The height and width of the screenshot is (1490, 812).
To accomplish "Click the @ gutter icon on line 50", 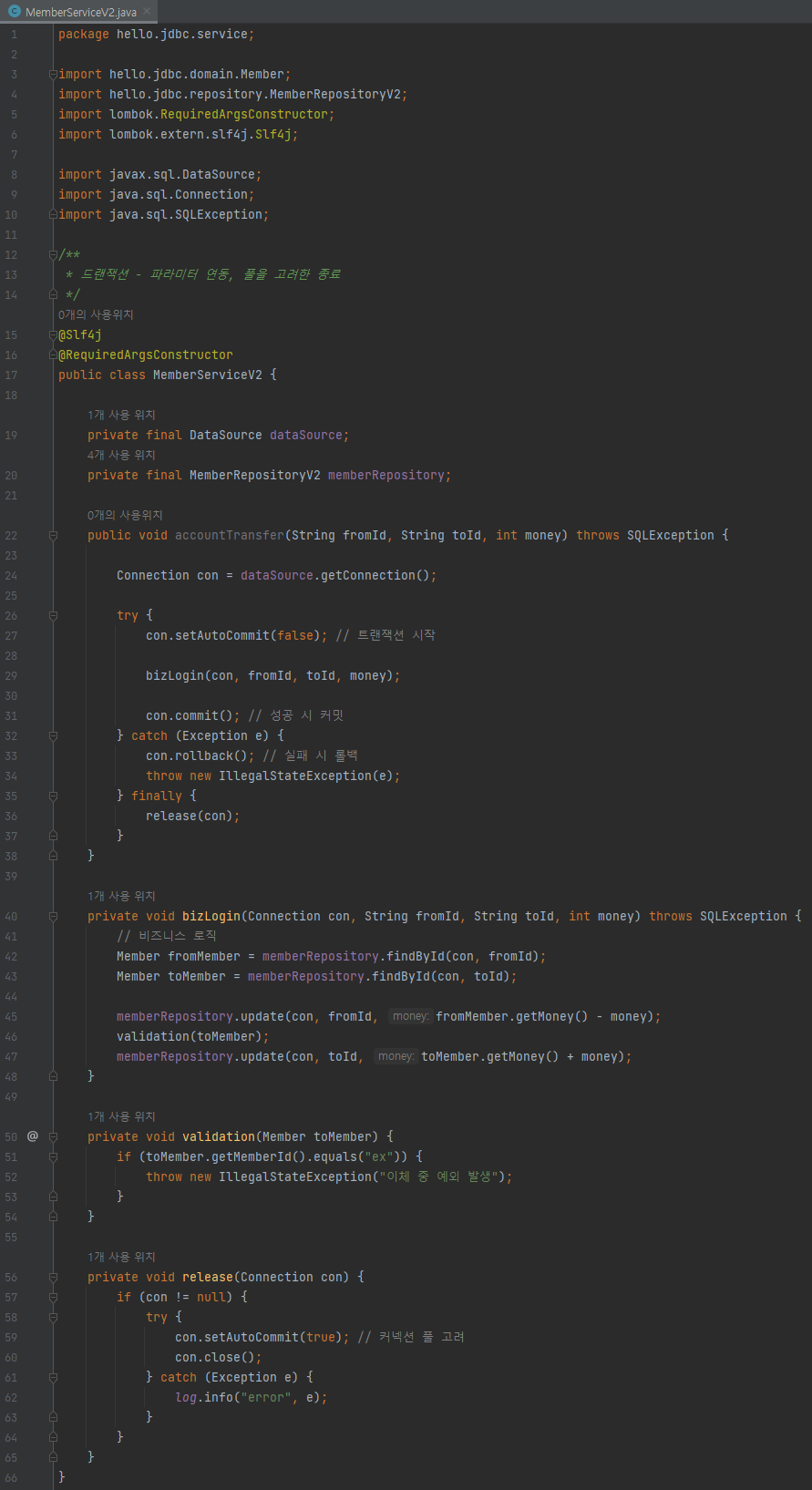I will [x=33, y=1136].
